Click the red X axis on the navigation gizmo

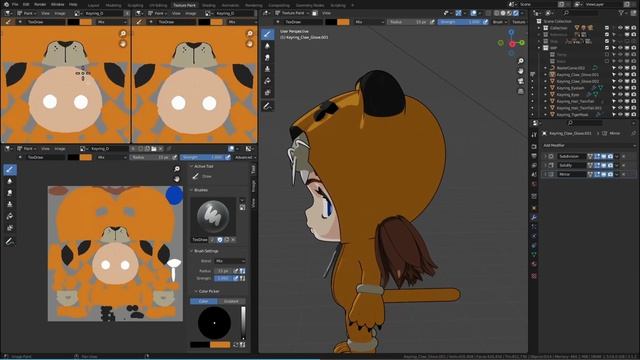pyautogui.click(x=512, y=44)
